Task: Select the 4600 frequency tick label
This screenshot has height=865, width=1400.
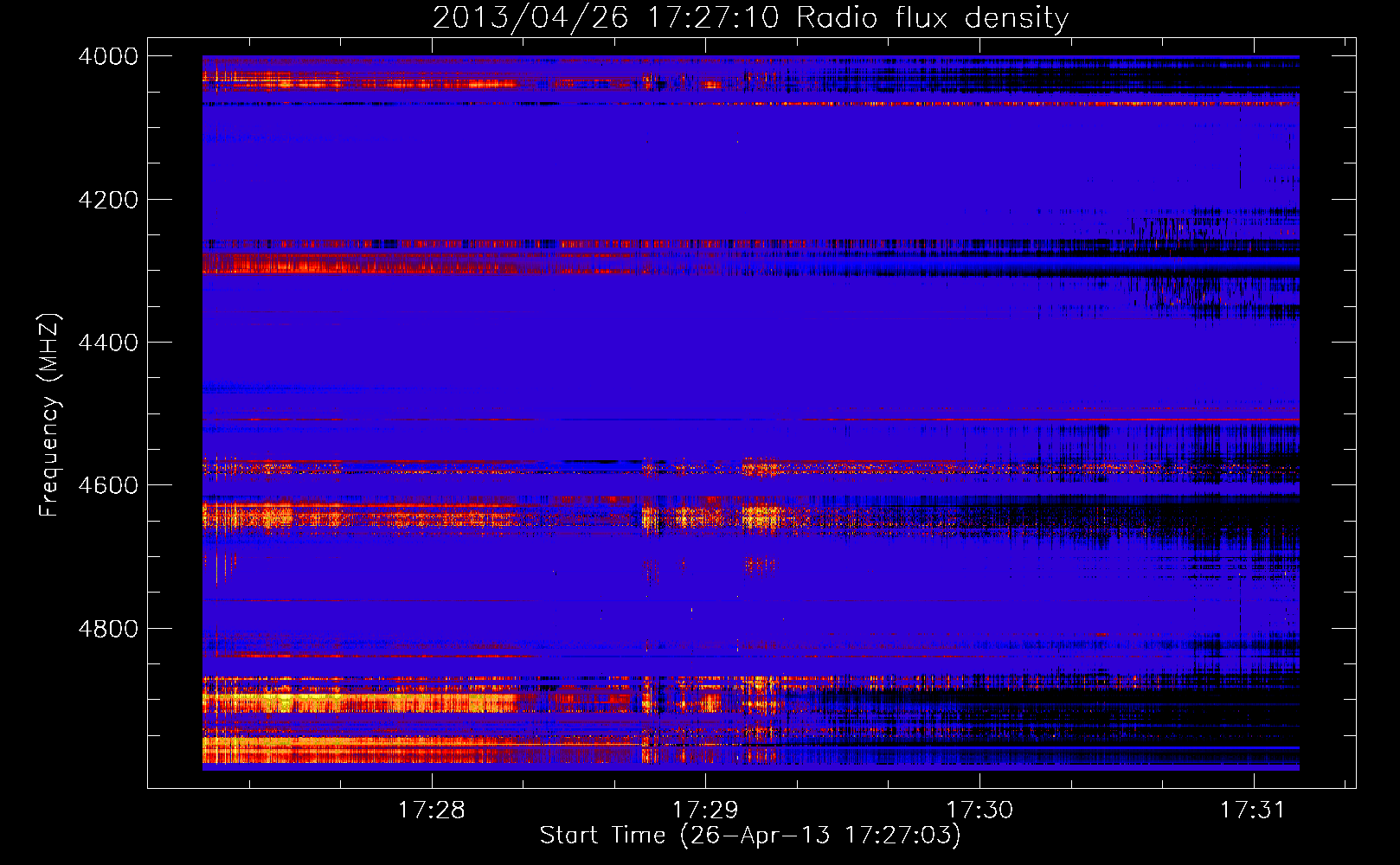Action: click(108, 485)
